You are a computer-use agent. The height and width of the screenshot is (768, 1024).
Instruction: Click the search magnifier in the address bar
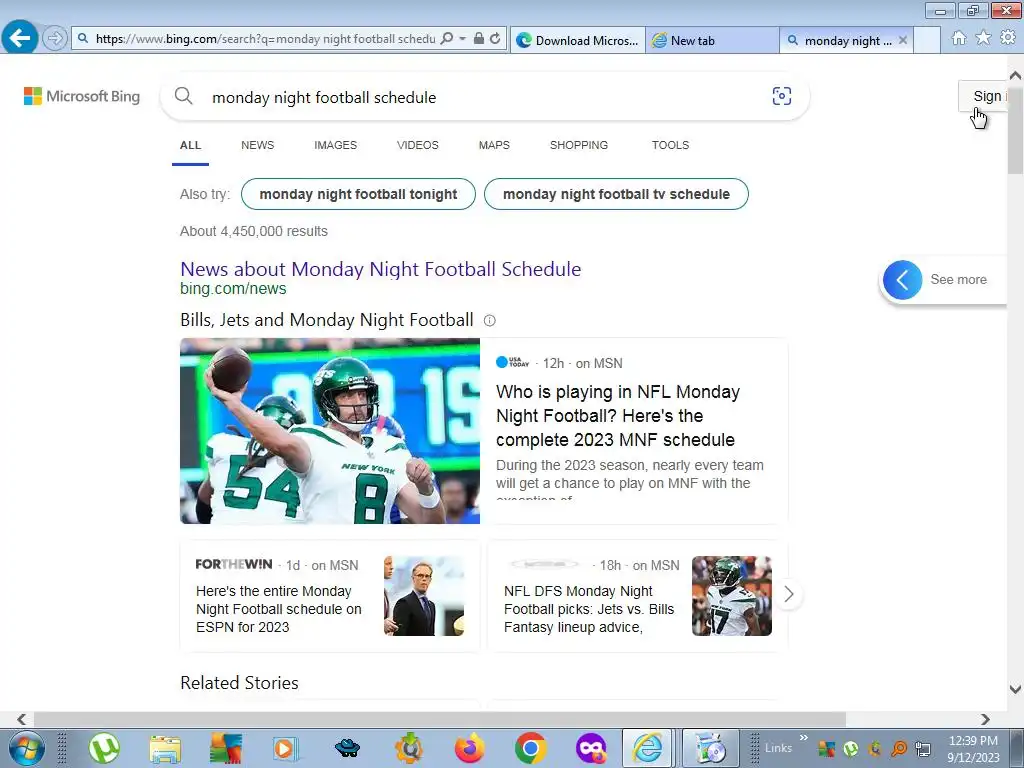click(x=447, y=39)
